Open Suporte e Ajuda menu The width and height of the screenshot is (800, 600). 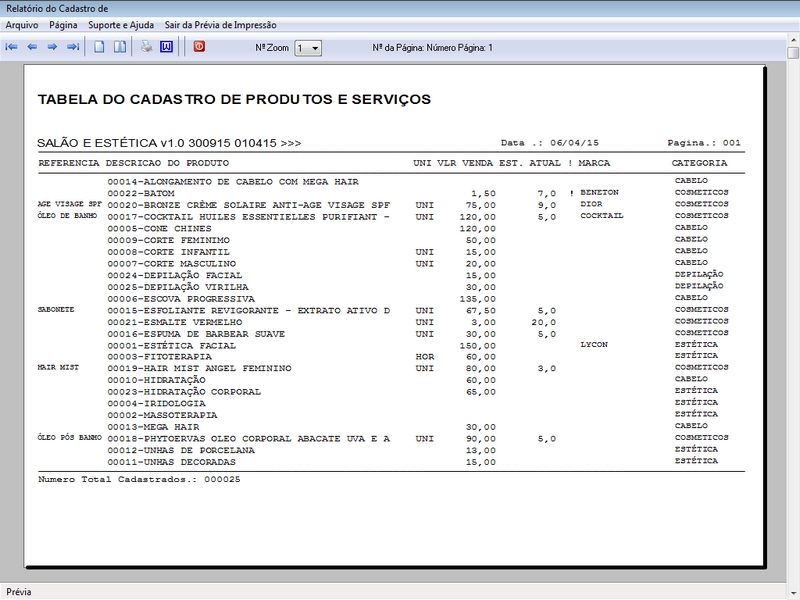tap(121, 24)
